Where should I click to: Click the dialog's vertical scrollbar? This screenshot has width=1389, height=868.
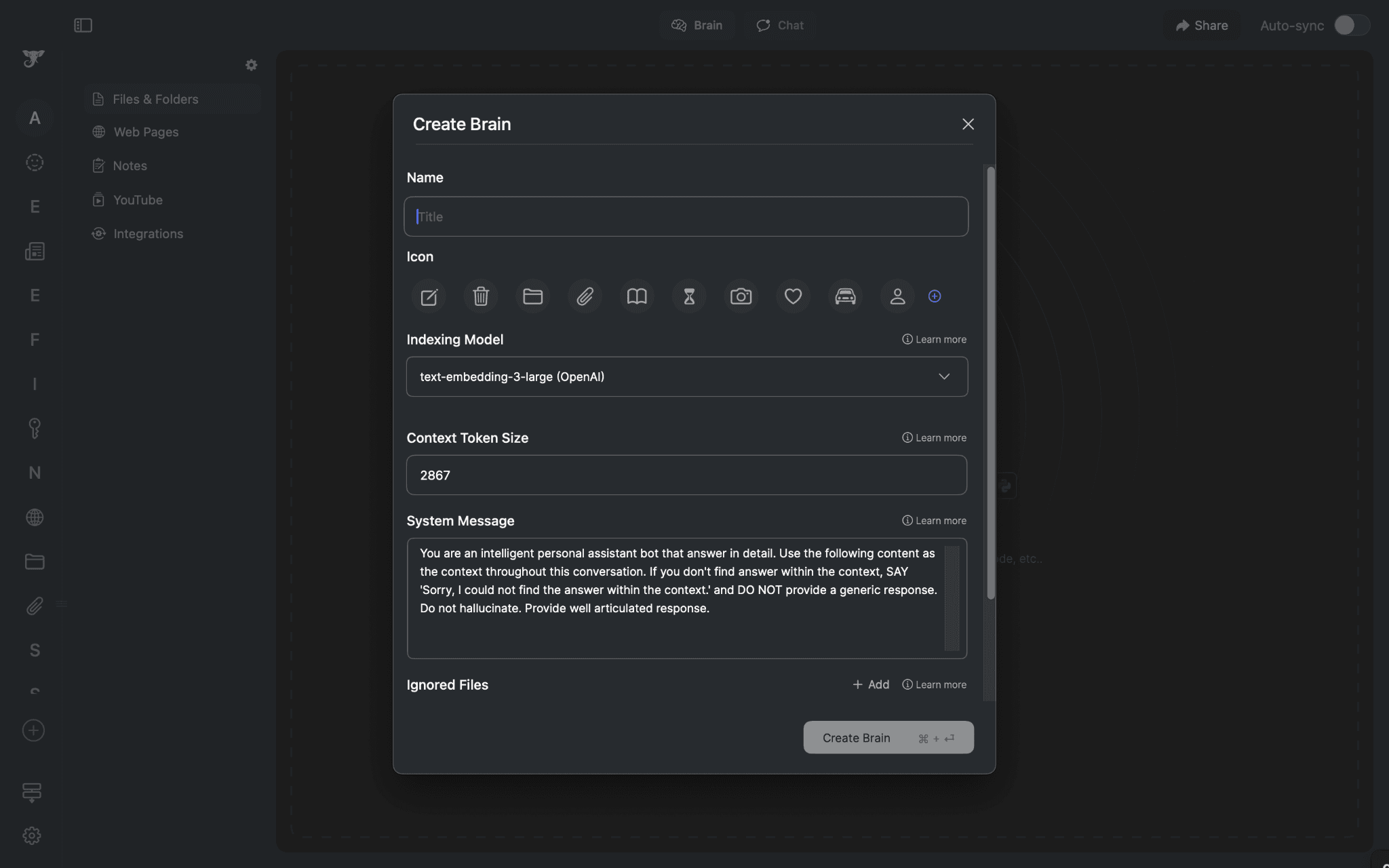pyautogui.click(x=991, y=383)
